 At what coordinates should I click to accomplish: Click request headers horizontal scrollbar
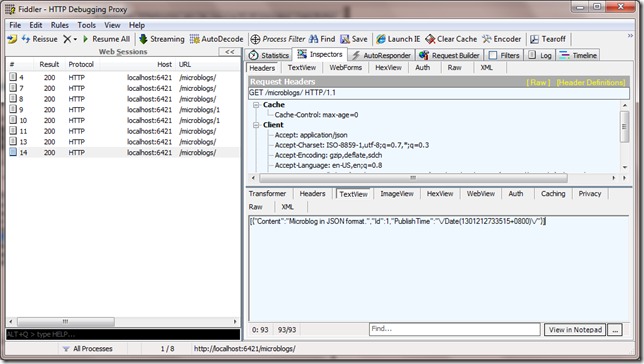[413, 178]
